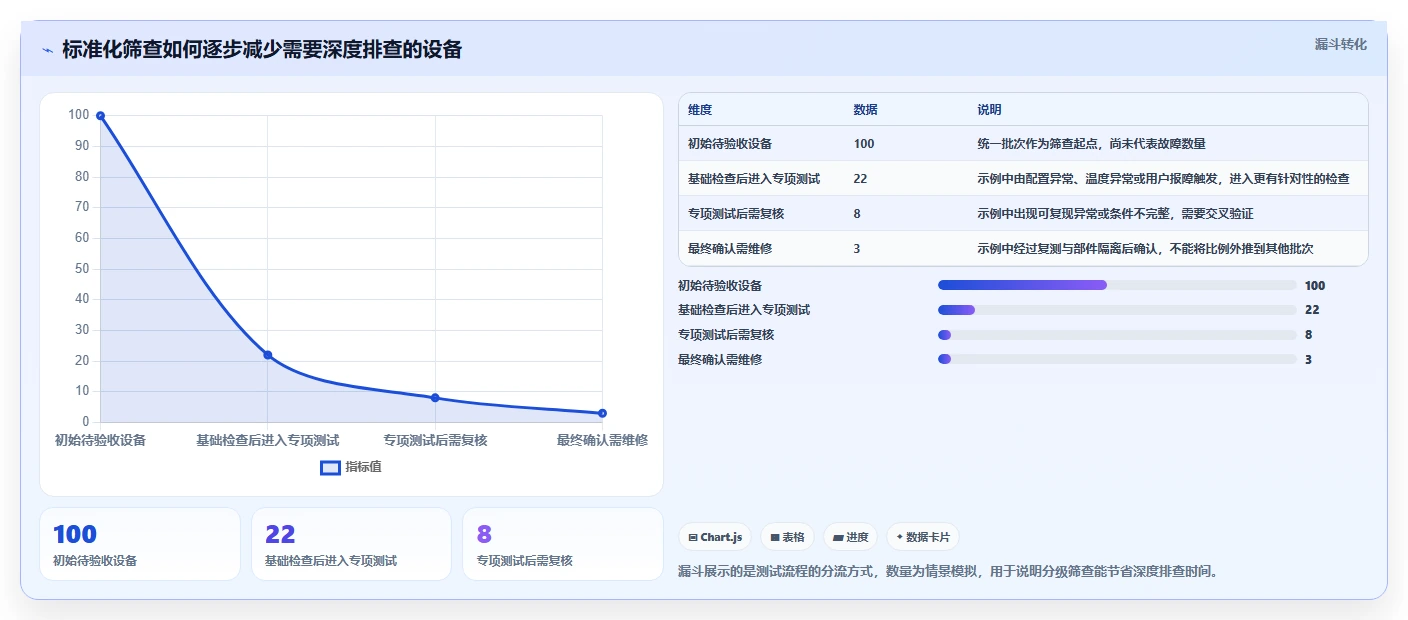1408x620 pixels.
Task: Click the x-axis label 专项测试后需复核 on the chart
Action: click(435, 440)
